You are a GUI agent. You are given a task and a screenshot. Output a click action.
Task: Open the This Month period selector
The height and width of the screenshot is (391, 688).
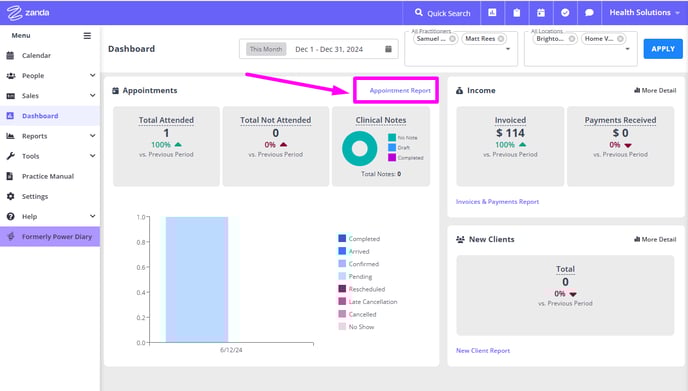(x=266, y=49)
